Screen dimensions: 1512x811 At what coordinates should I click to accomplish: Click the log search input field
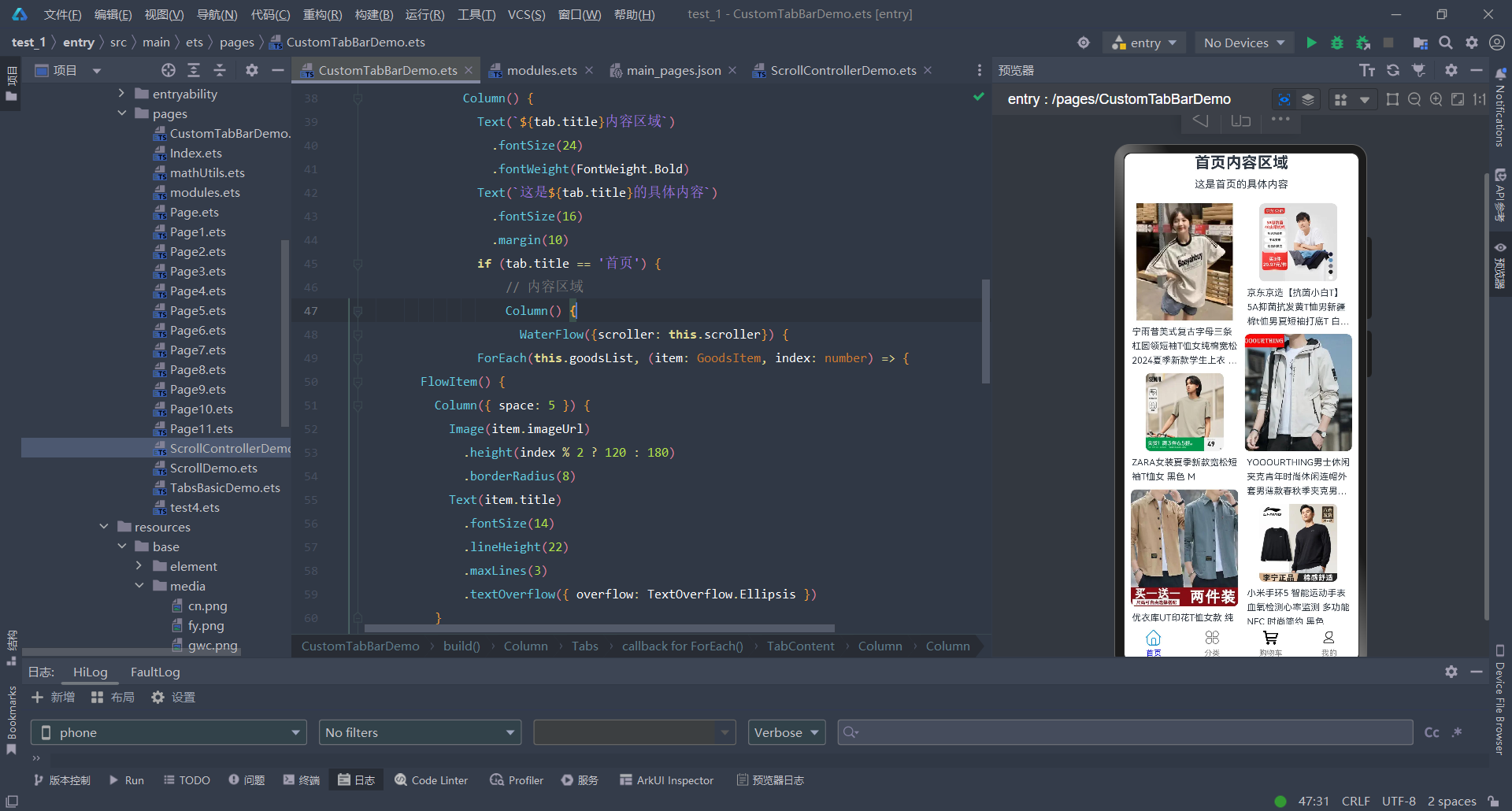pos(1126,732)
